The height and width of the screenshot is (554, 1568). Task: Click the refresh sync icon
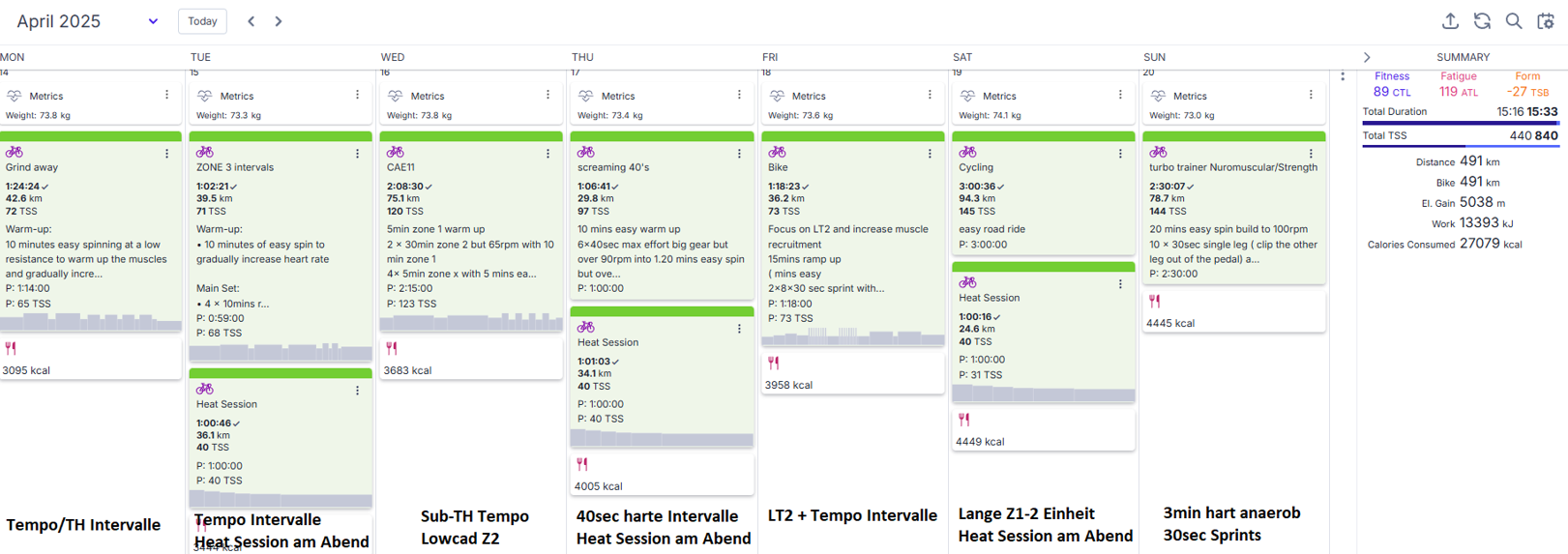click(1482, 21)
